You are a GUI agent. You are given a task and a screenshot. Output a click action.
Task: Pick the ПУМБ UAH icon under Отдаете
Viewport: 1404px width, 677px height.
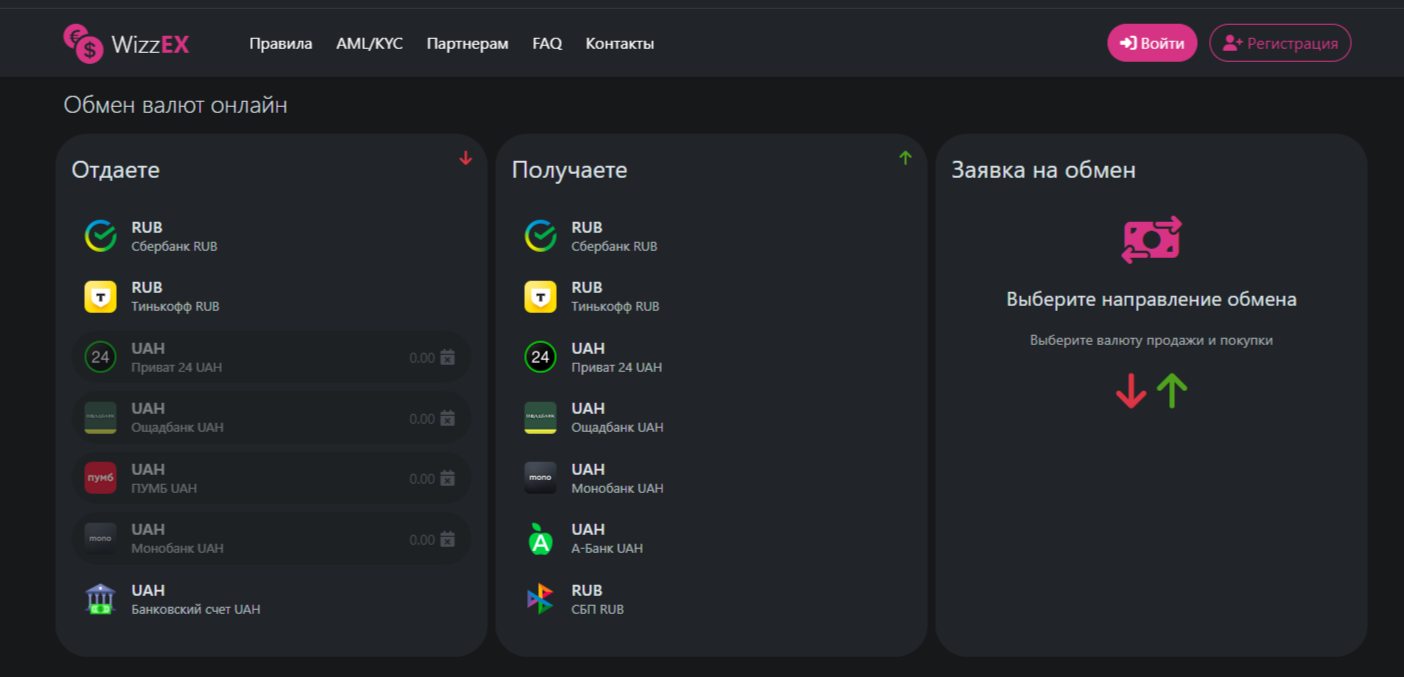(101, 478)
